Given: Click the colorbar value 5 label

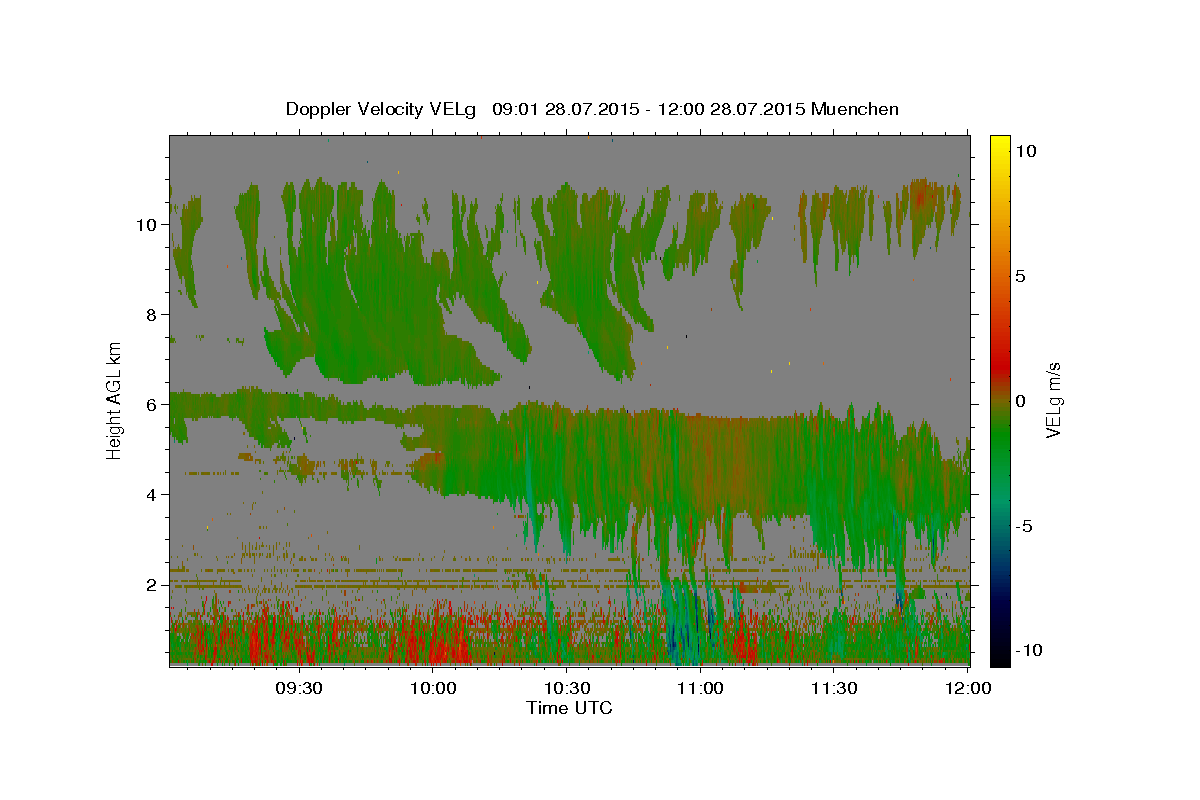Looking at the screenshot, I should [1020, 275].
